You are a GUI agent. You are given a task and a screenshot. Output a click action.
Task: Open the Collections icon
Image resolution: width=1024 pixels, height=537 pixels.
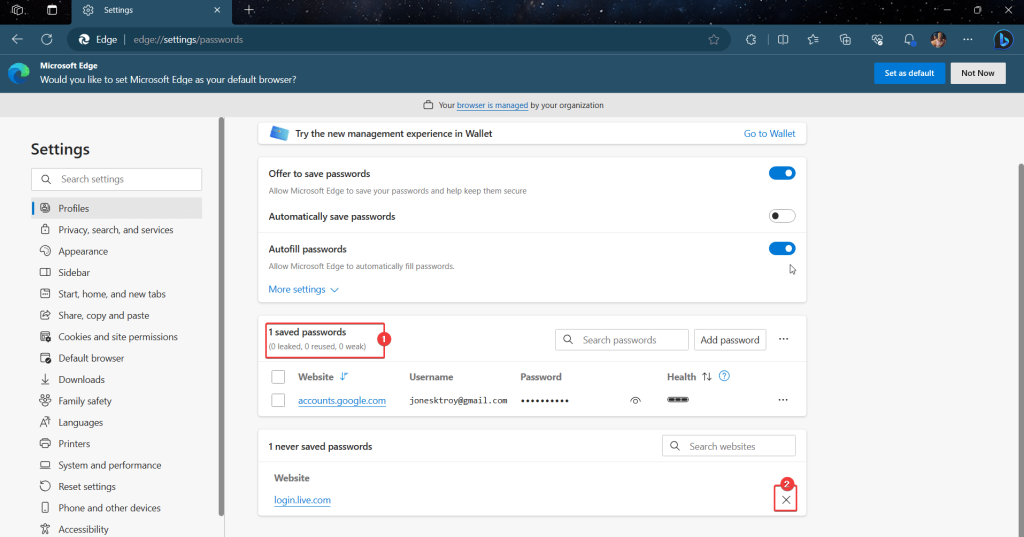(x=845, y=40)
